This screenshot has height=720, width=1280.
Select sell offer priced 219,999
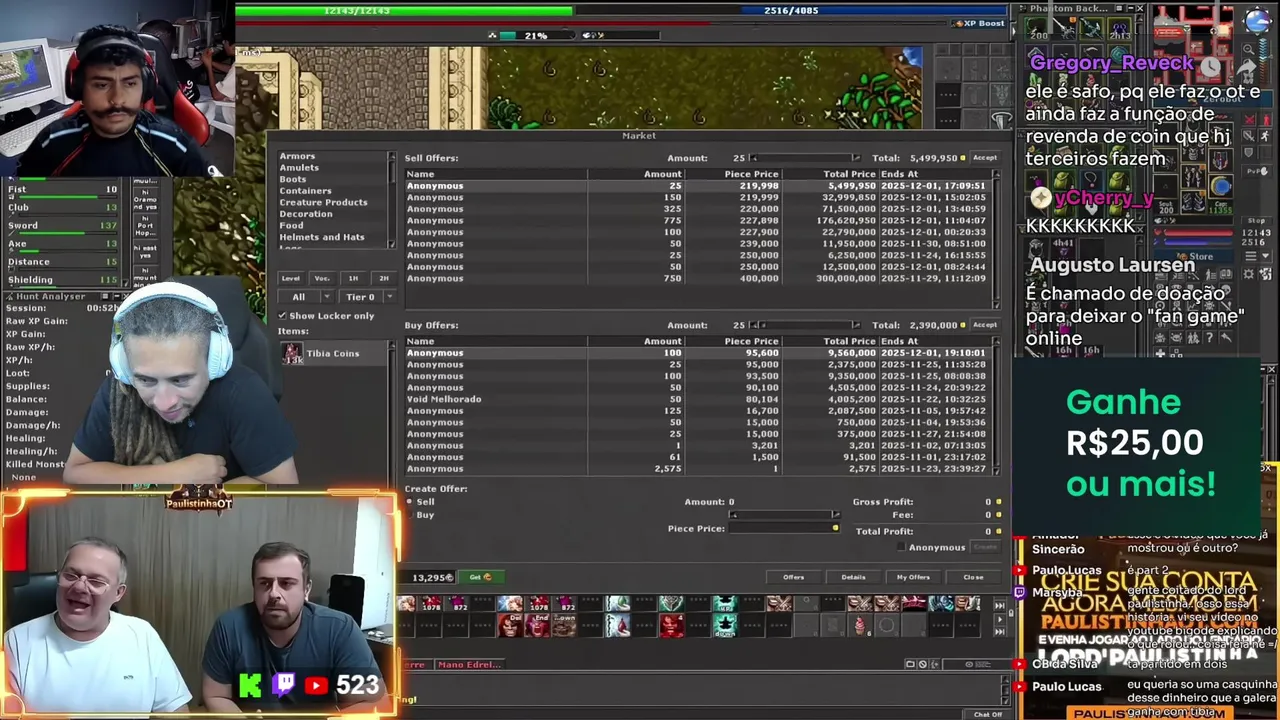[697, 197]
